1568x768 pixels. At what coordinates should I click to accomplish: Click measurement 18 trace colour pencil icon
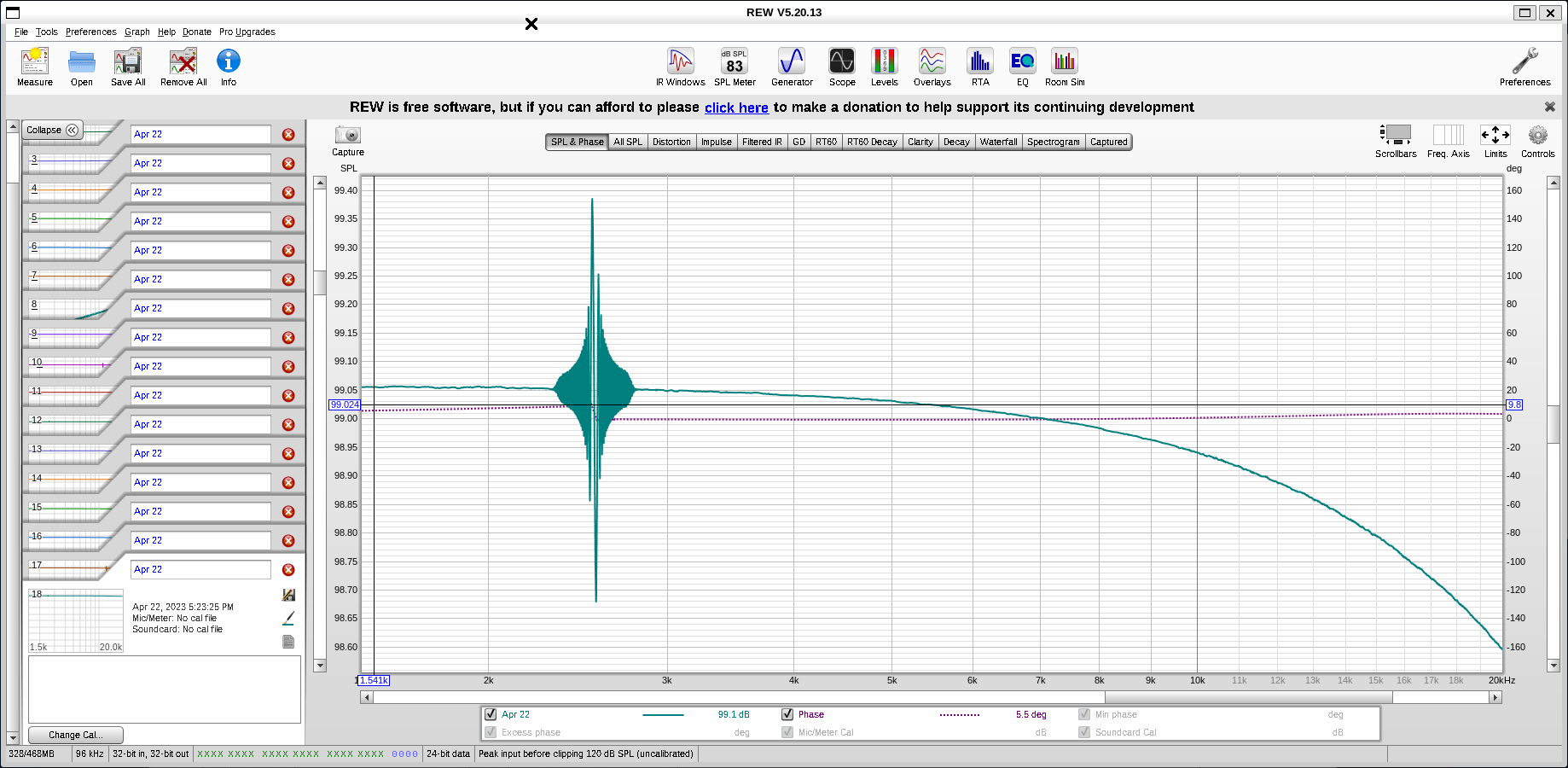[288, 618]
